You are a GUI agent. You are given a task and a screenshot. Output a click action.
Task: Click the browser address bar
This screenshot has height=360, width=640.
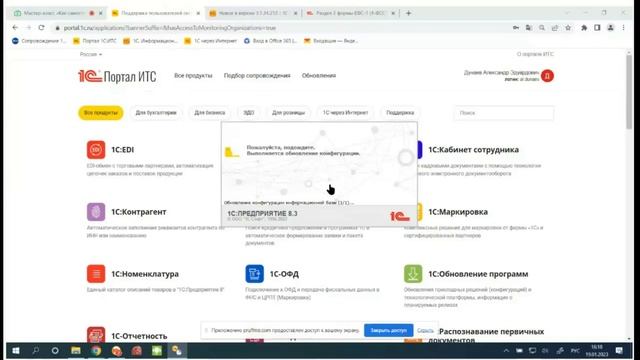[282, 28]
